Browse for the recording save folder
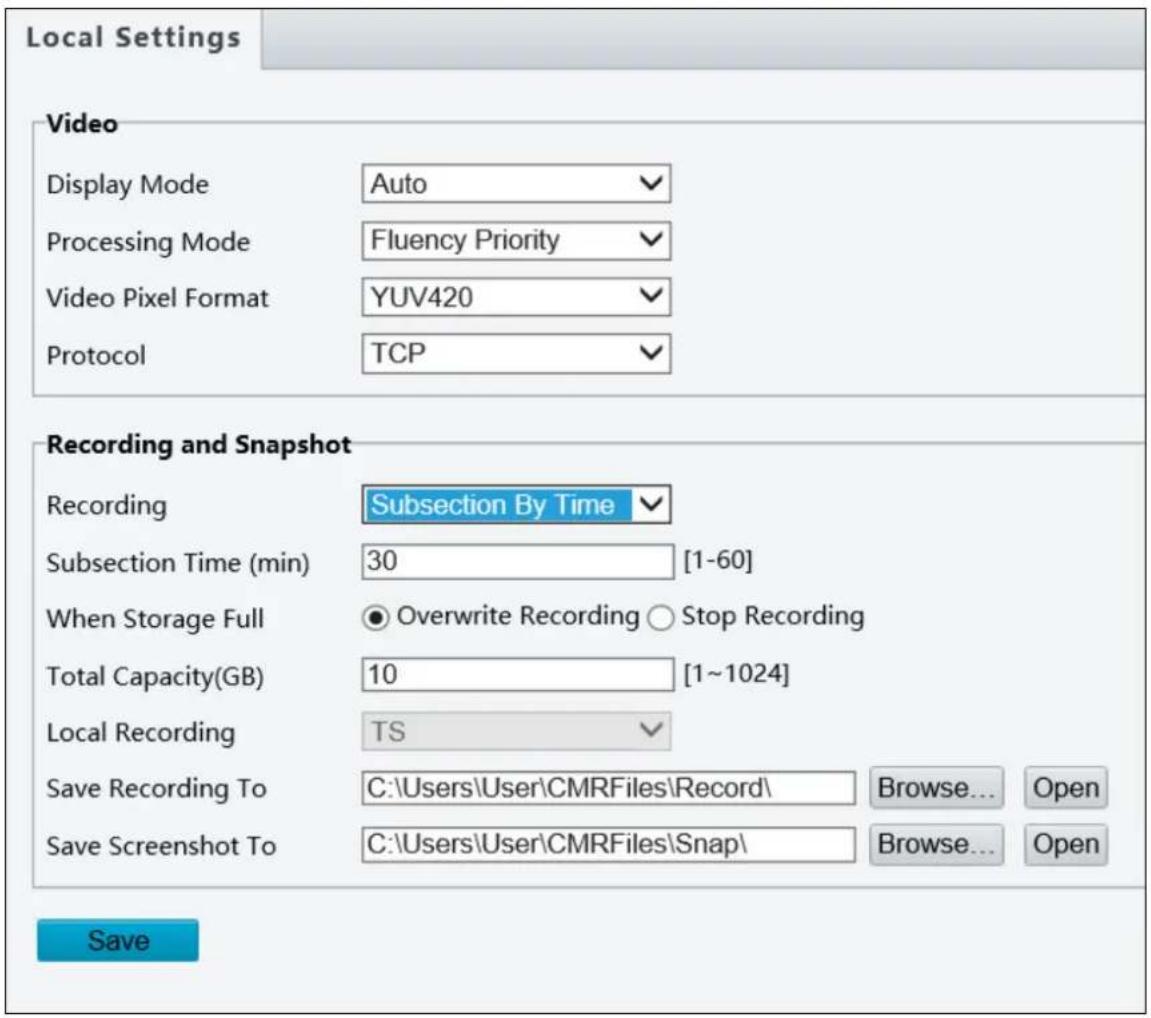The width and height of the screenshot is (1151, 1018). [936, 788]
